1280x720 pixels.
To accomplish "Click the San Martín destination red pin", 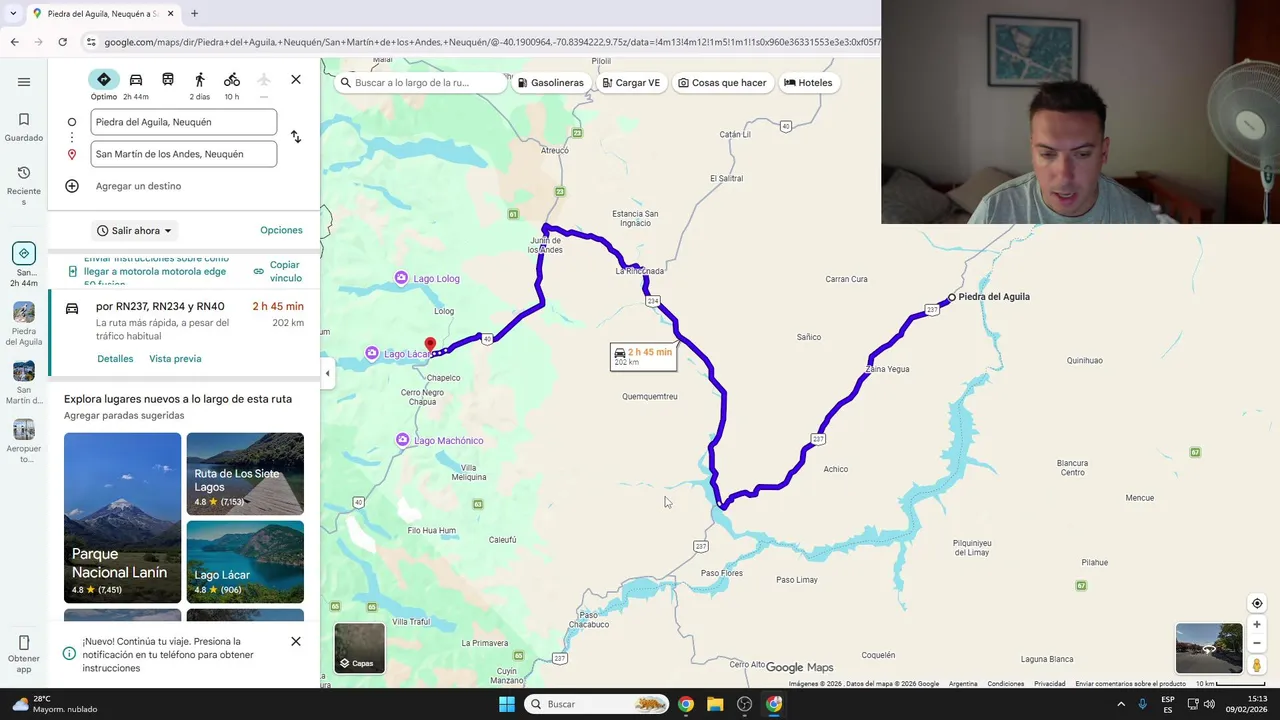I will [x=430, y=345].
